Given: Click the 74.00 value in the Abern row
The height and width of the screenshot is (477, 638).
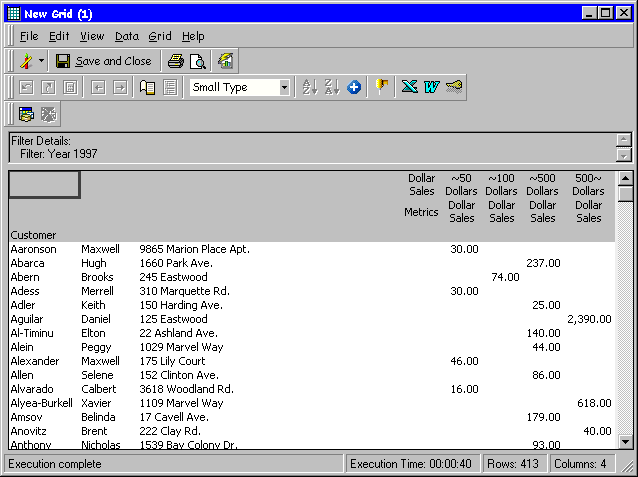Looking at the screenshot, I should [x=505, y=277].
